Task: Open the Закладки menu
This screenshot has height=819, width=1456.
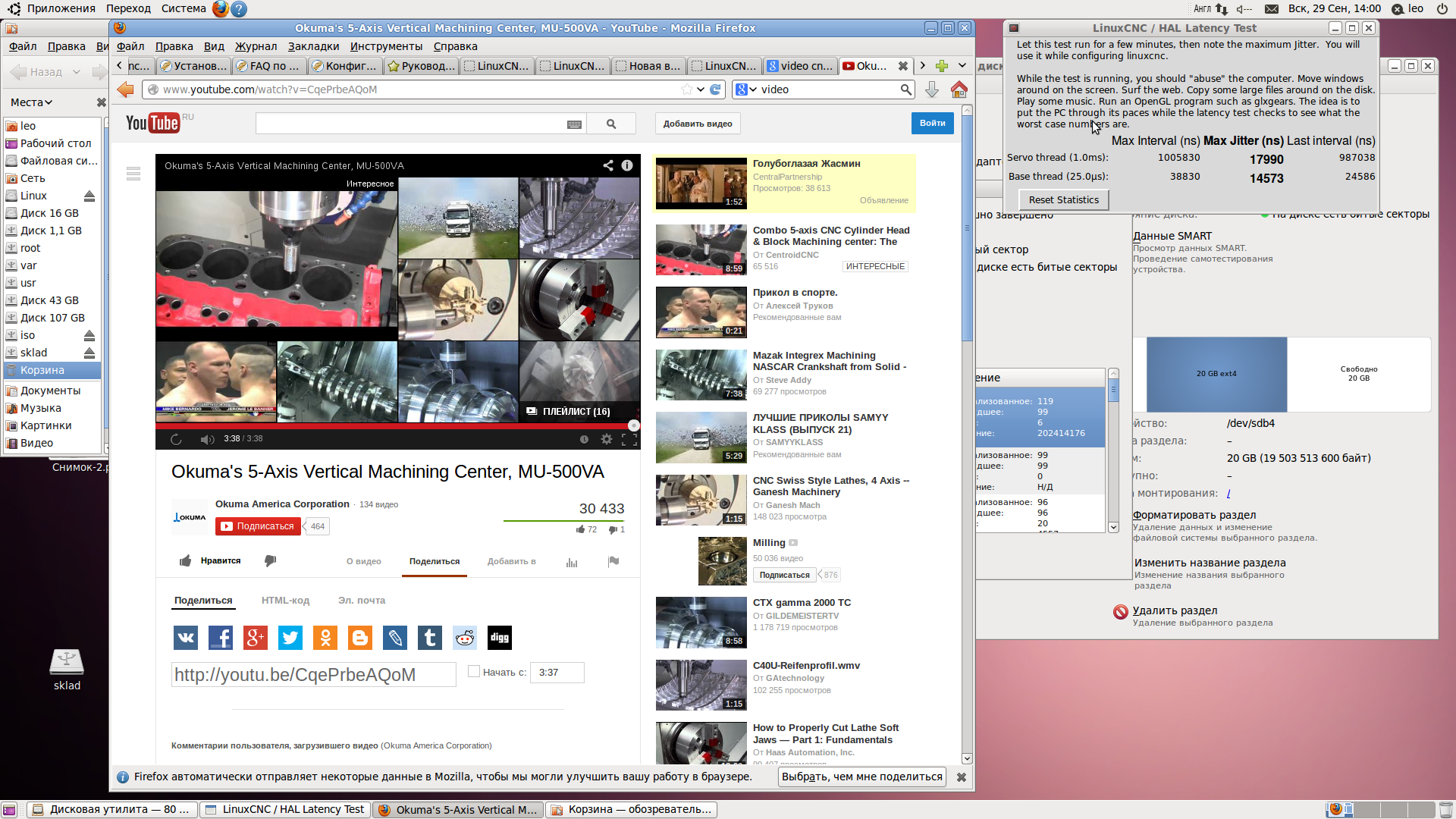Action: pos(313,46)
